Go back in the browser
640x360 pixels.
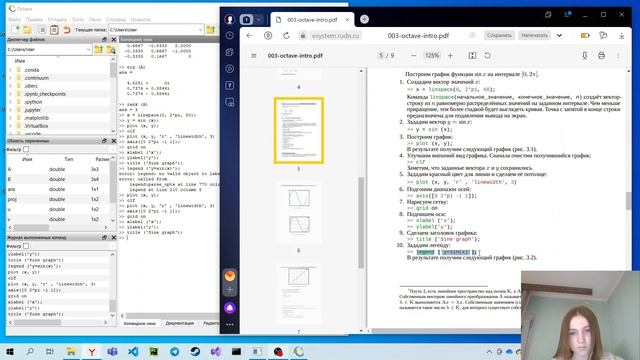(x=249, y=36)
